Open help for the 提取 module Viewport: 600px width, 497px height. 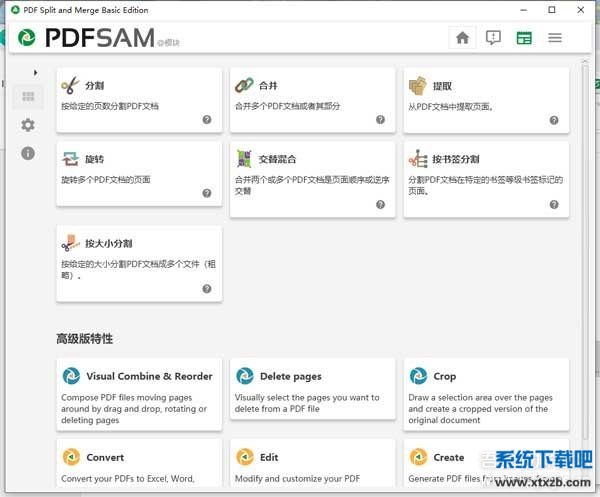coord(554,120)
